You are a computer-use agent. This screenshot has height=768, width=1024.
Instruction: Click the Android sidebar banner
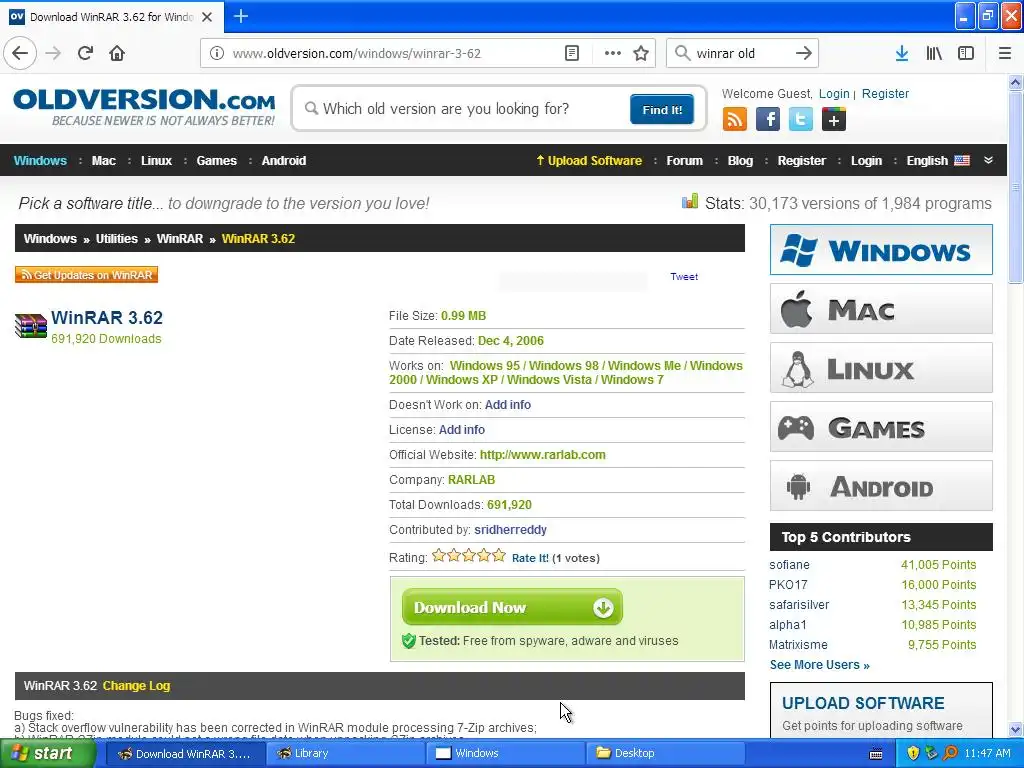pos(881,486)
